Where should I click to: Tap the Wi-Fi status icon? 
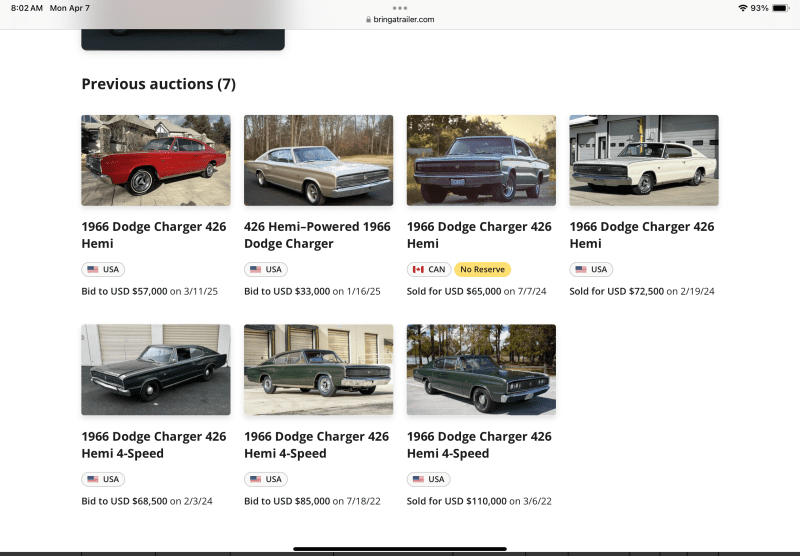742,8
